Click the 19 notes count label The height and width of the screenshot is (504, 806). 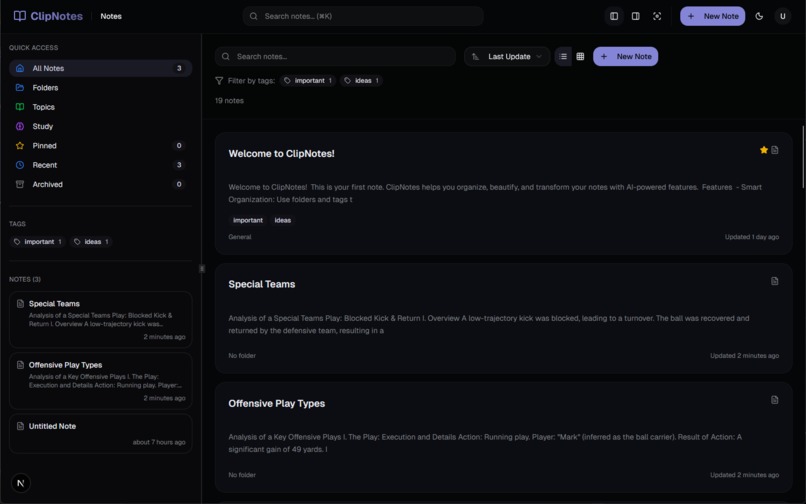(229, 101)
